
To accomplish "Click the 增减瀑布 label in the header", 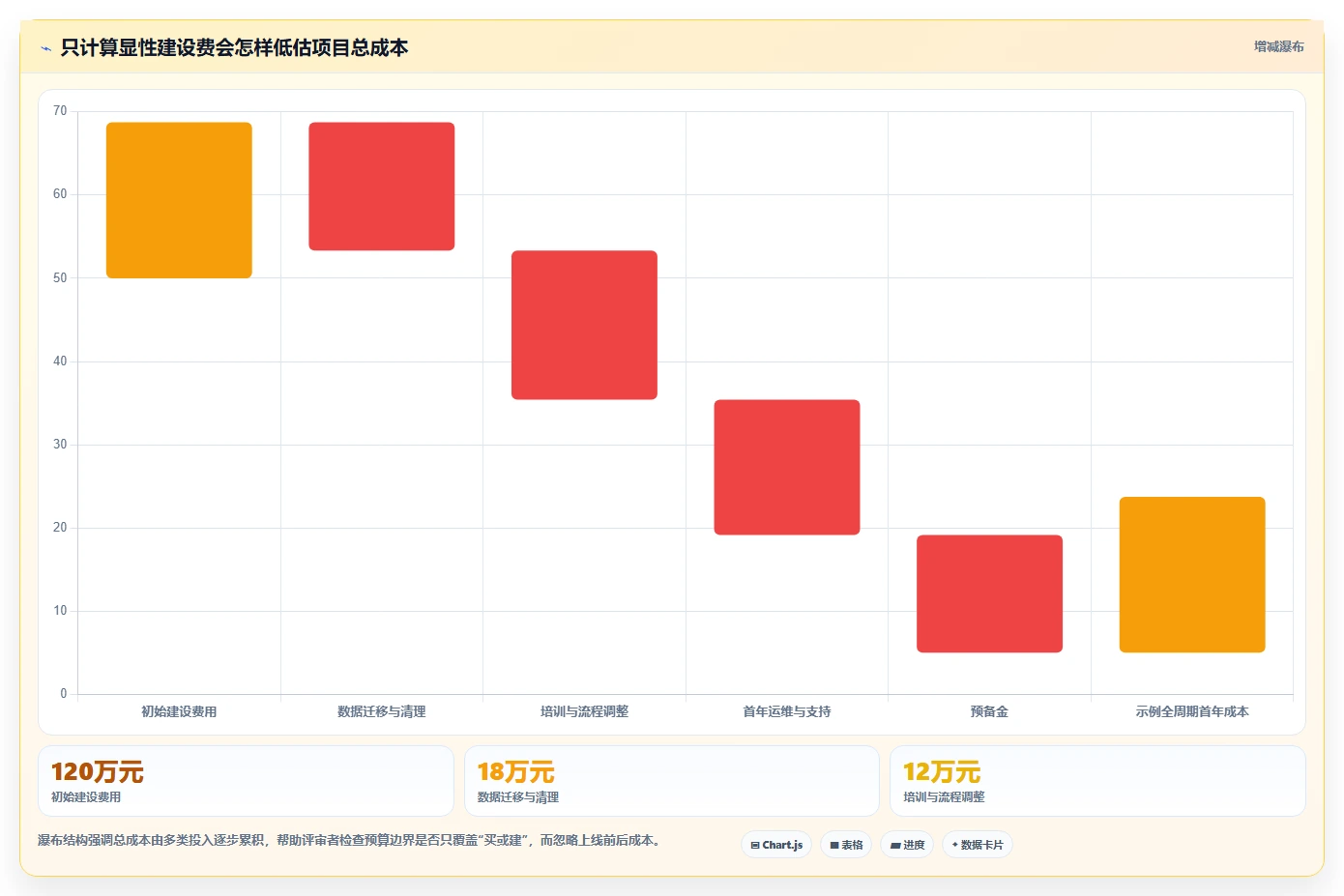I will (x=1278, y=46).
